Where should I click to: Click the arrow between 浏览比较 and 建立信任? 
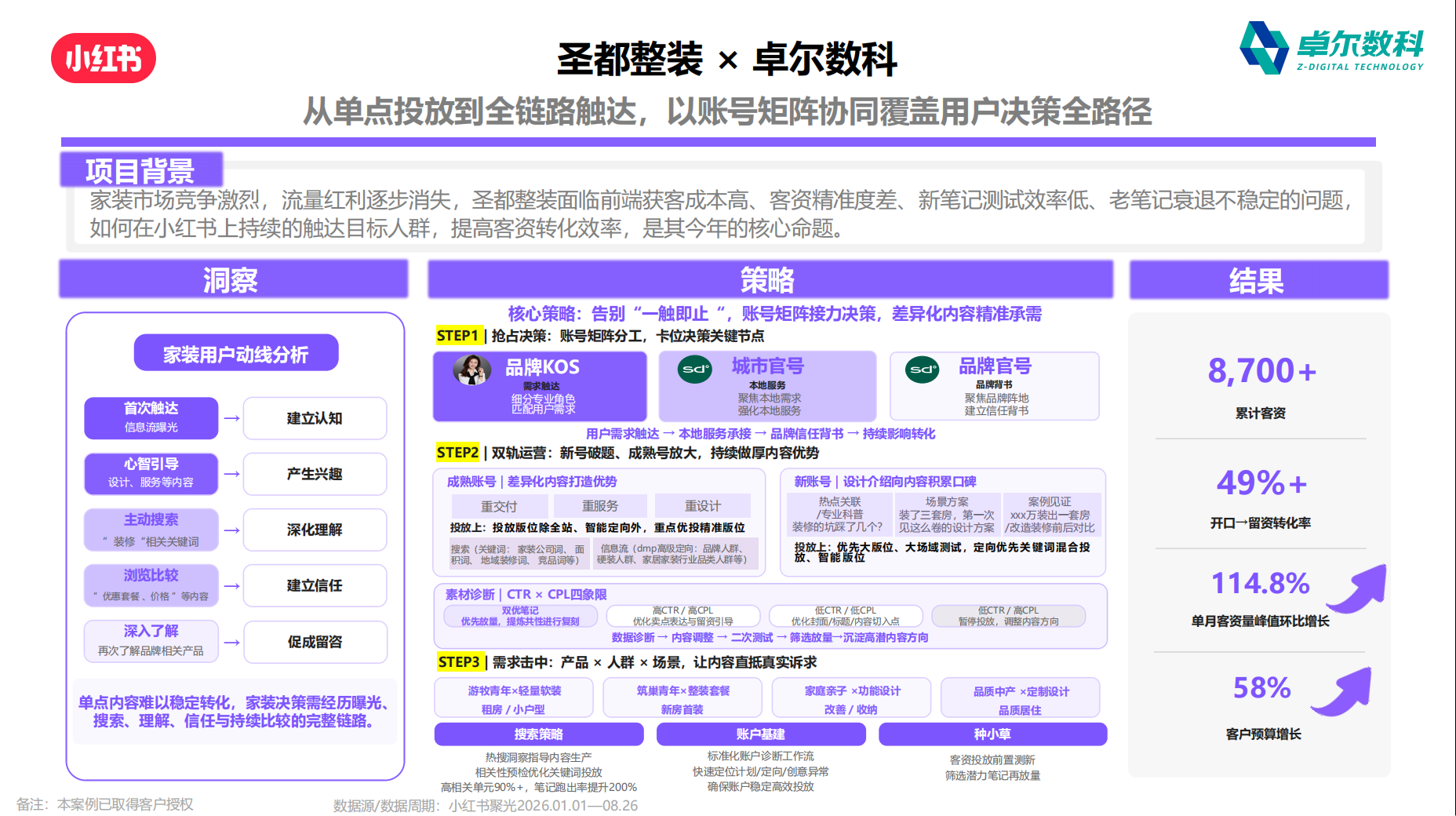pos(231,586)
